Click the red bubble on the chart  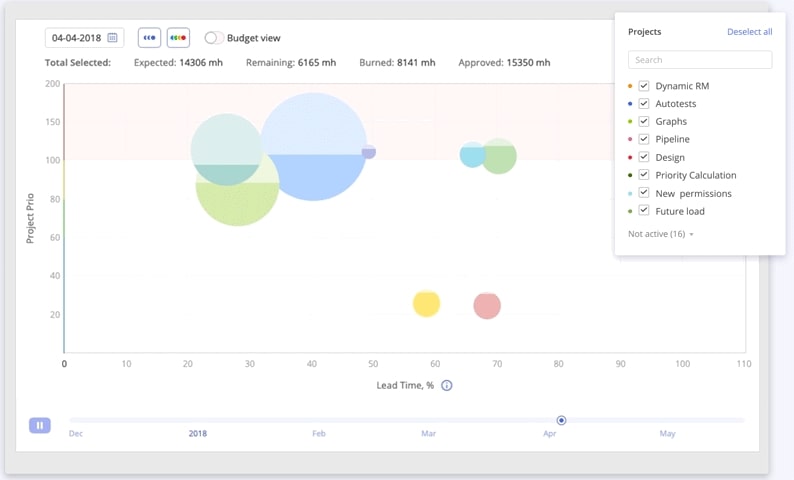(487, 306)
